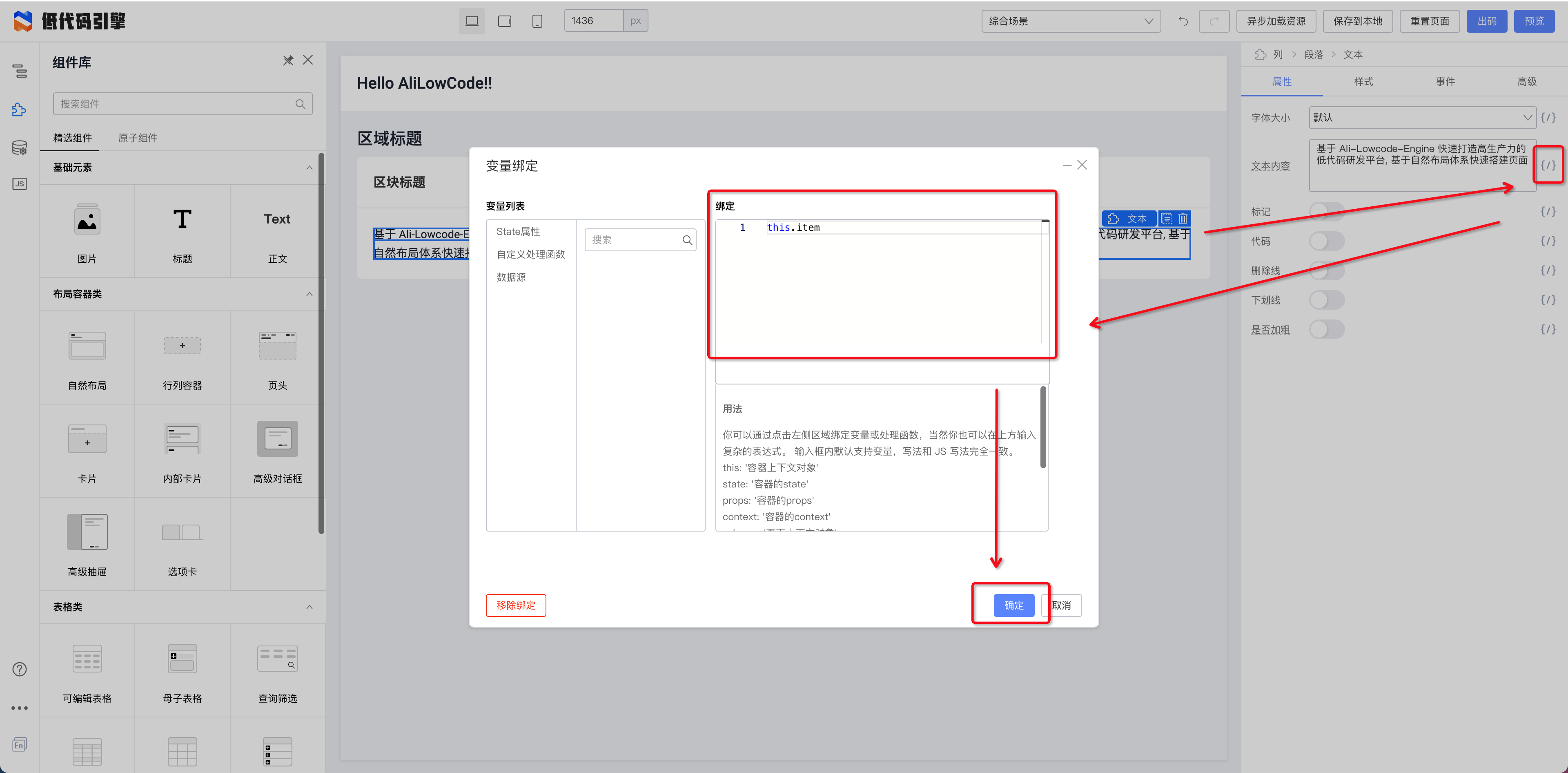
Task: Switch to the 样式 style tab
Action: tap(1363, 82)
